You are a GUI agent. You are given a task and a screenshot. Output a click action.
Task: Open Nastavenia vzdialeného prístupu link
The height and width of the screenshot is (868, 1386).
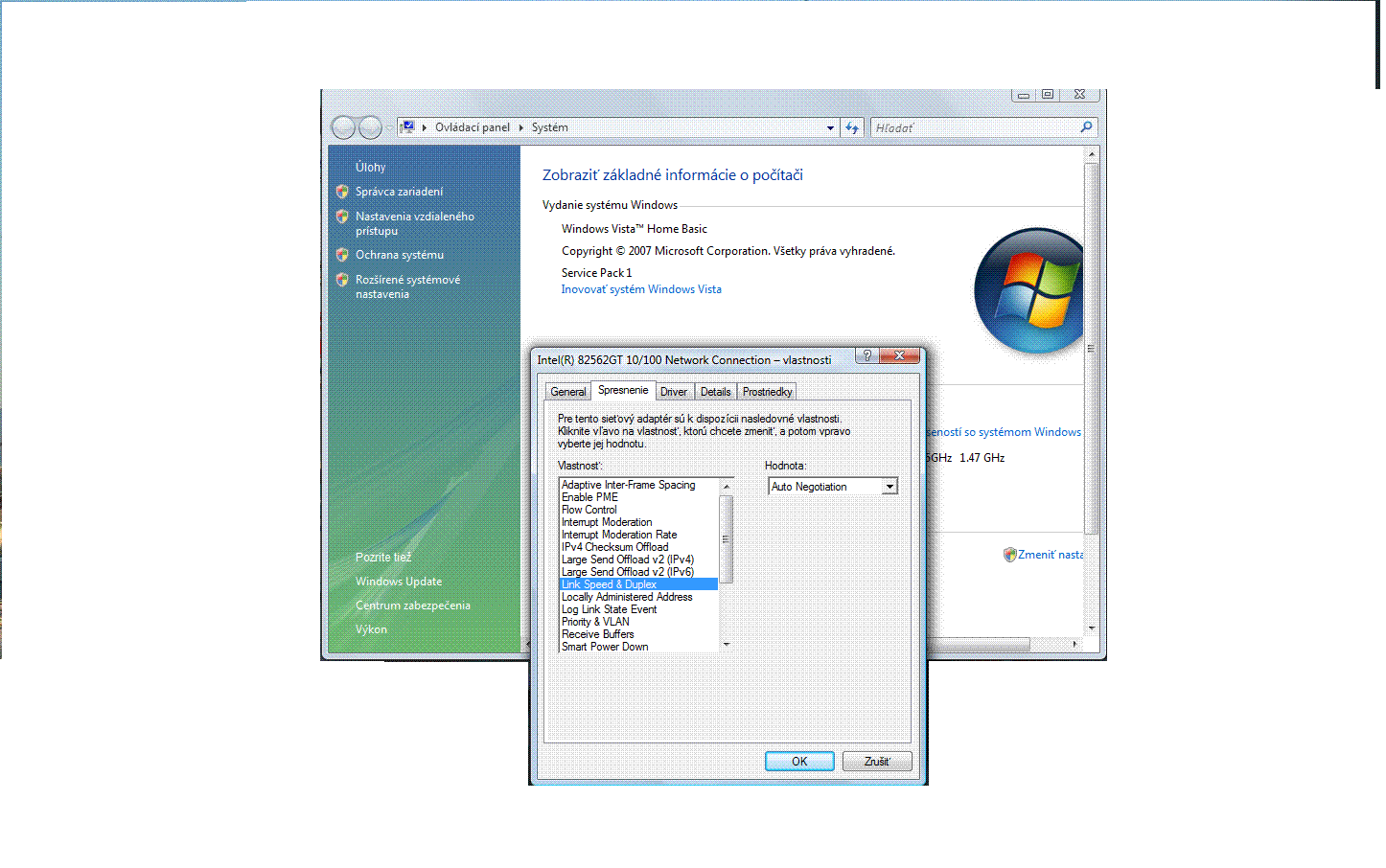(x=414, y=223)
